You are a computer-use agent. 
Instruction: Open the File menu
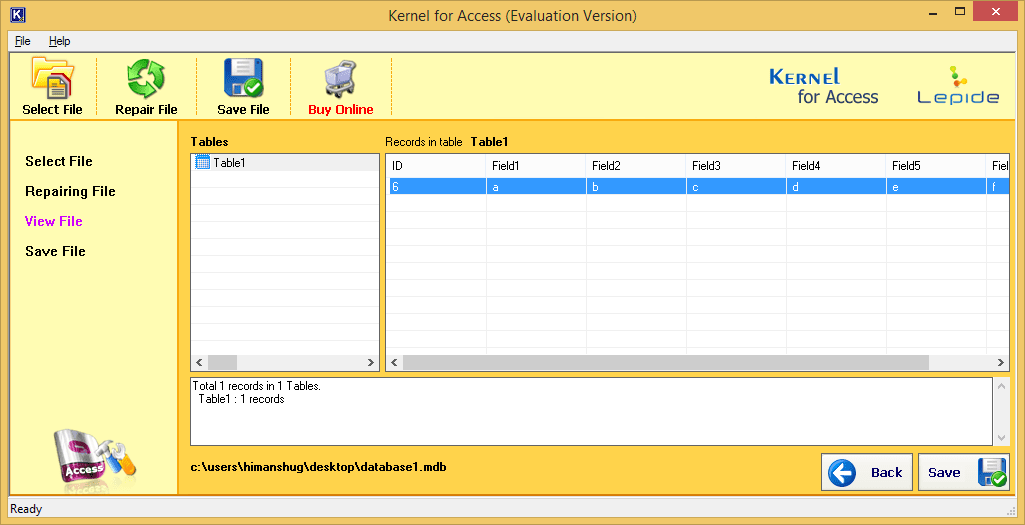click(23, 41)
